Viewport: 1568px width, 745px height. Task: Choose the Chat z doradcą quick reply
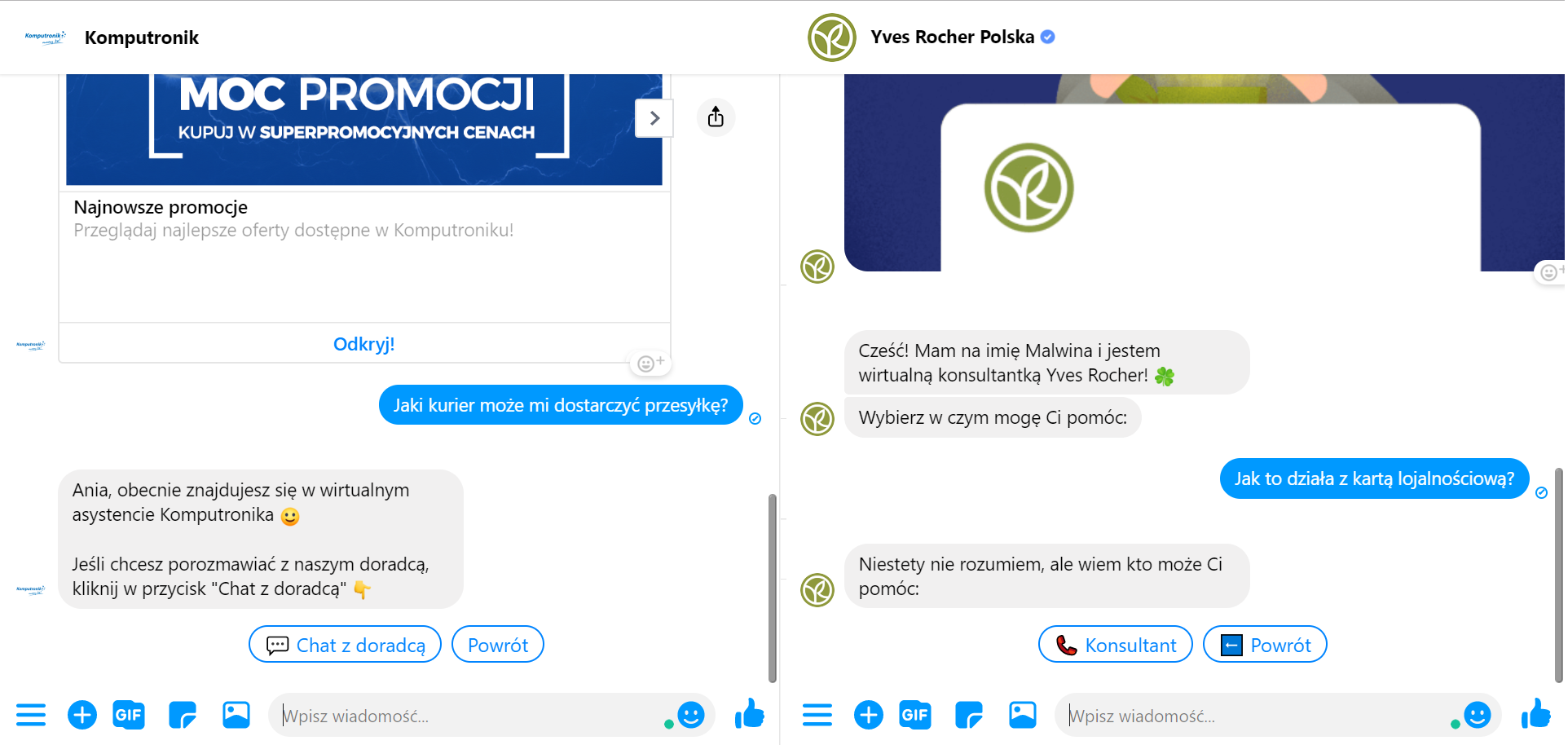pos(345,645)
